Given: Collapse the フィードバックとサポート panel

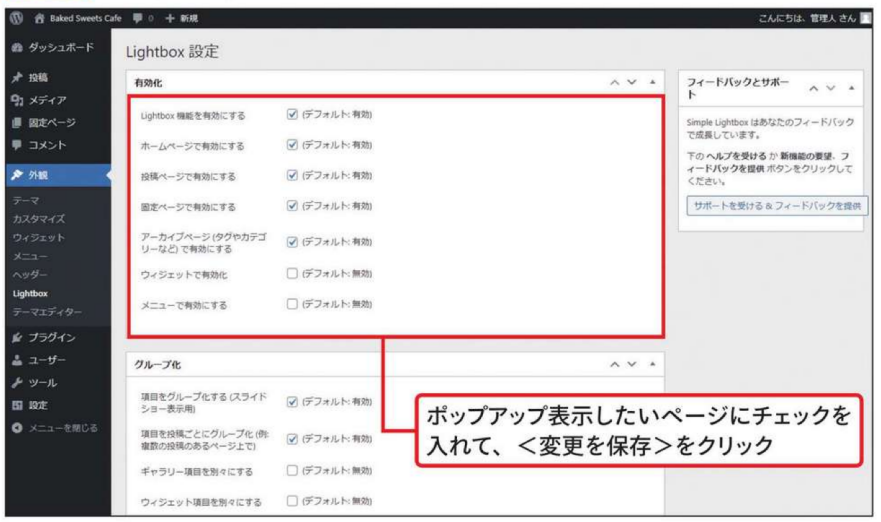Looking at the screenshot, I should 851,87.
